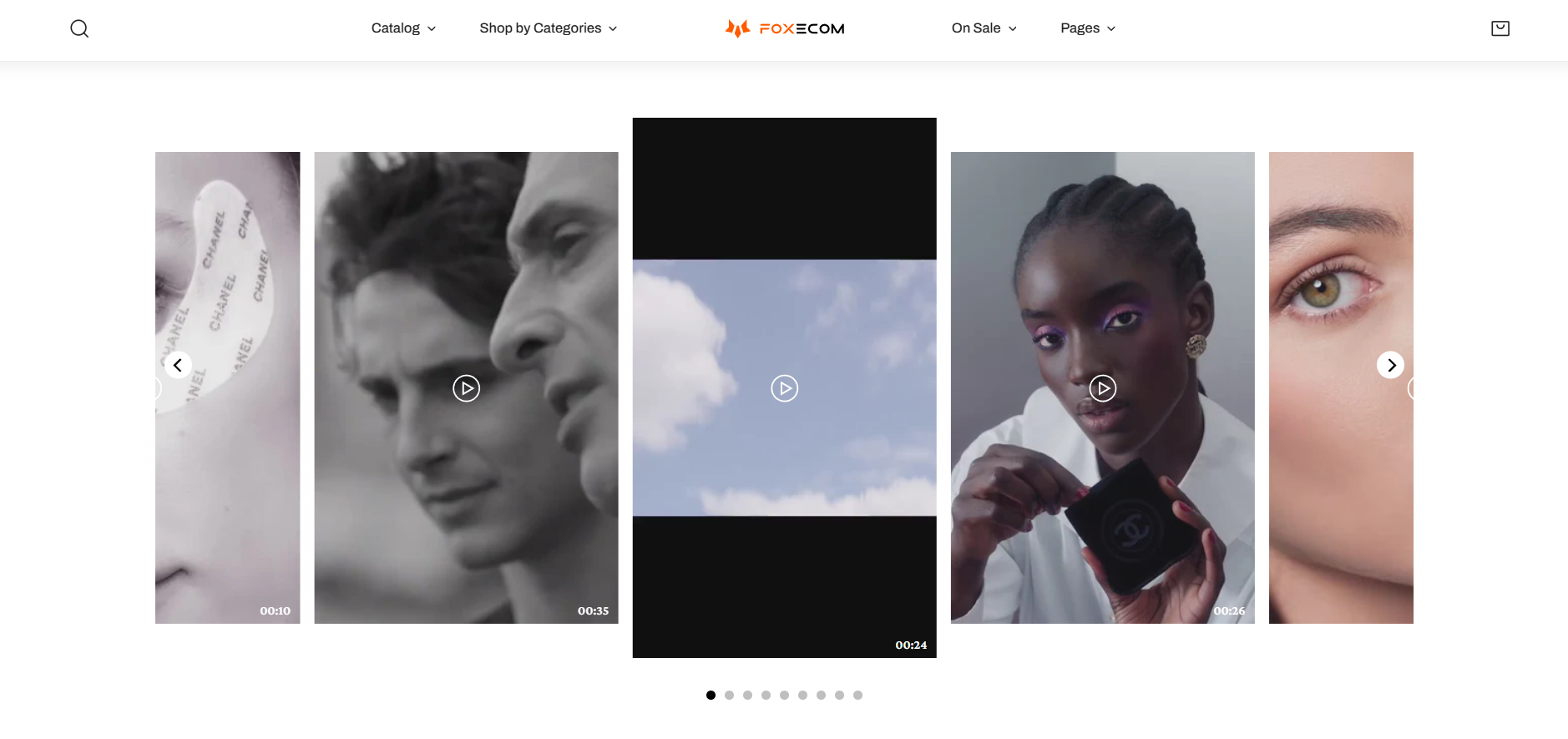Play the Chanel compact video
The height and width of the screenshot is (739, 1568).
coord(1102,388)
